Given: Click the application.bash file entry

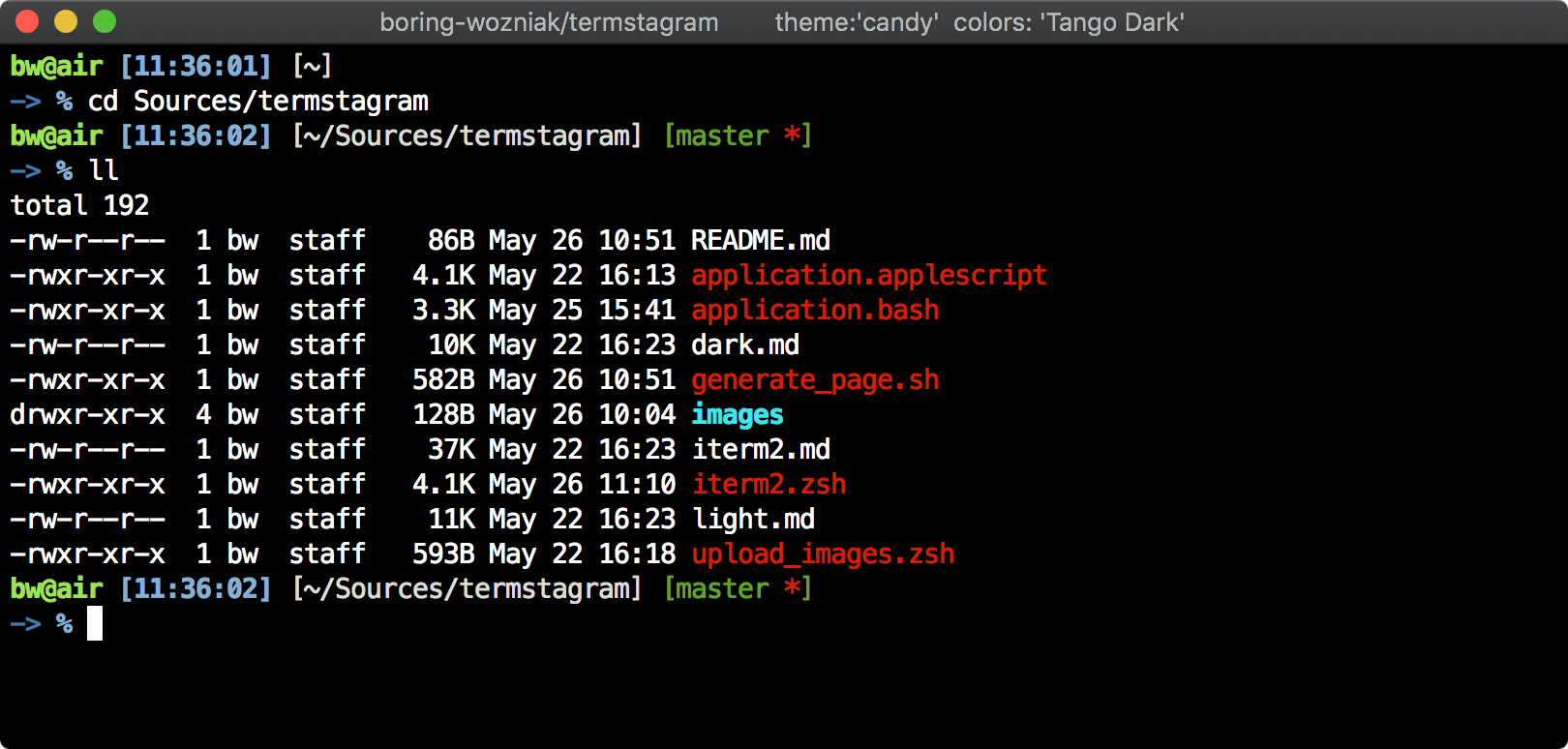Looking at the screenshot, I should pyautogui.click(x=814, y=310).
